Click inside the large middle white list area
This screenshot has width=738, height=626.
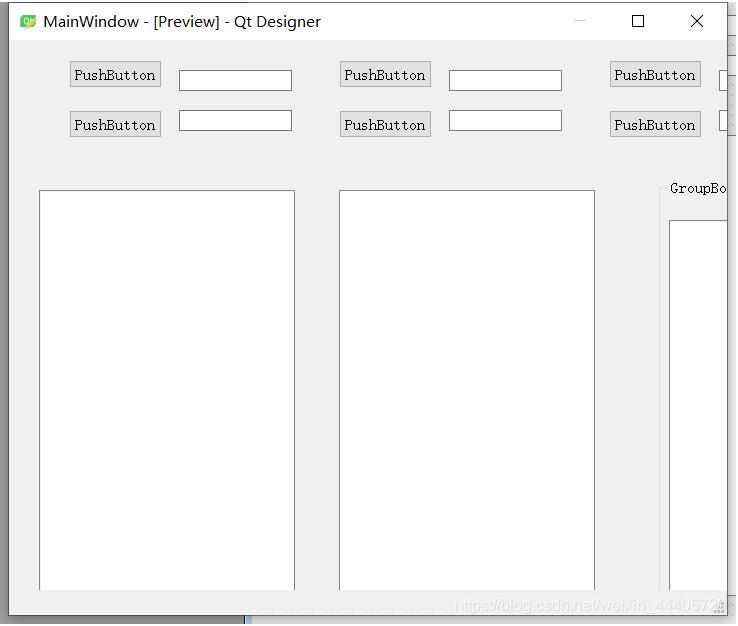pos(467,390)
